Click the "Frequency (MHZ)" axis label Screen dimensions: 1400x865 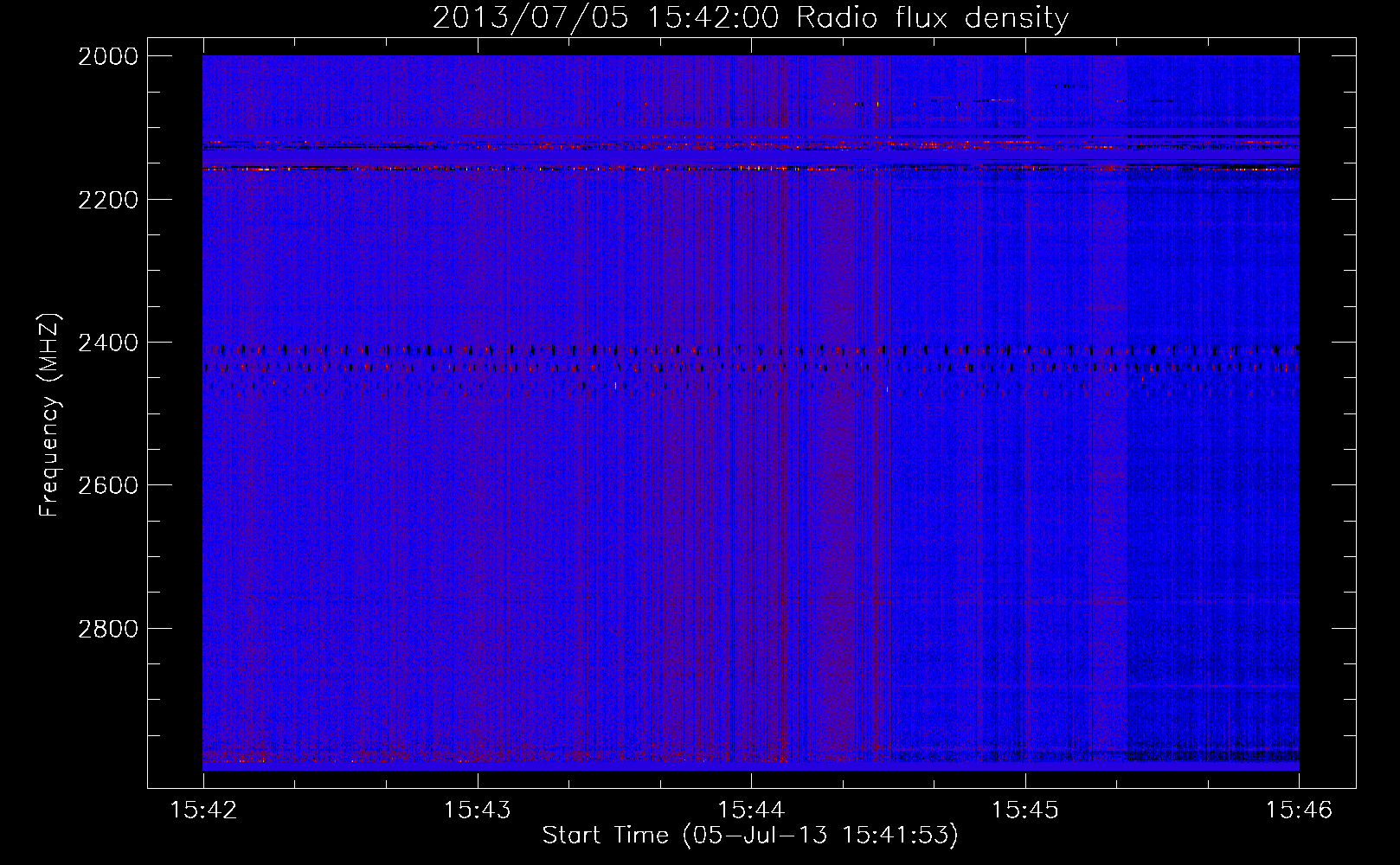pyautogui.click(x=49, y=415)
